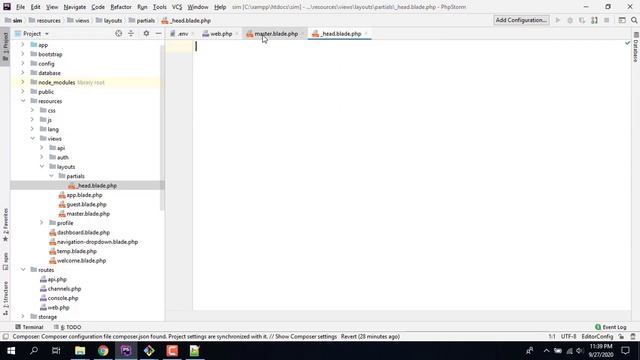Expand the bootstrap folder
640x360 pixels.
[x=23, y=54]
